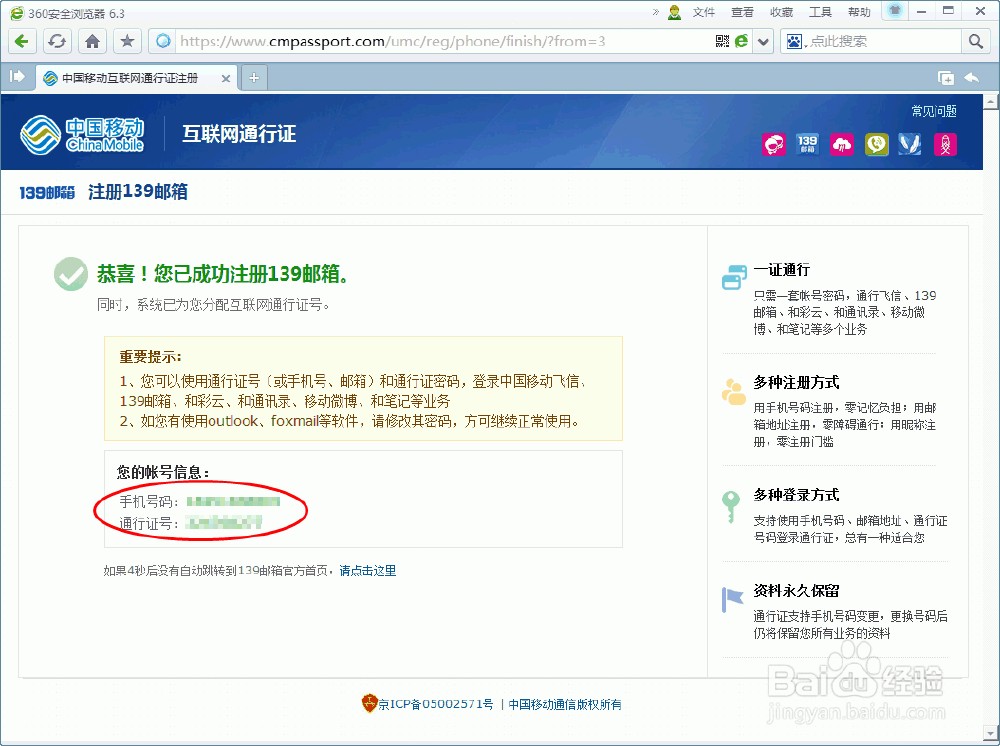
Task: Click the China Mobile logo
Action: tap(82, 135)
